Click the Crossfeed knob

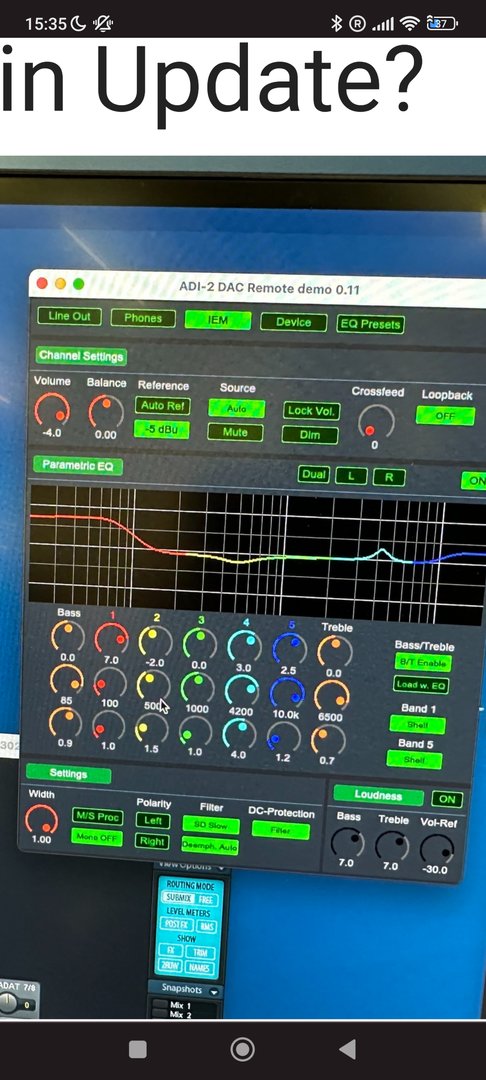coord(376,422)
